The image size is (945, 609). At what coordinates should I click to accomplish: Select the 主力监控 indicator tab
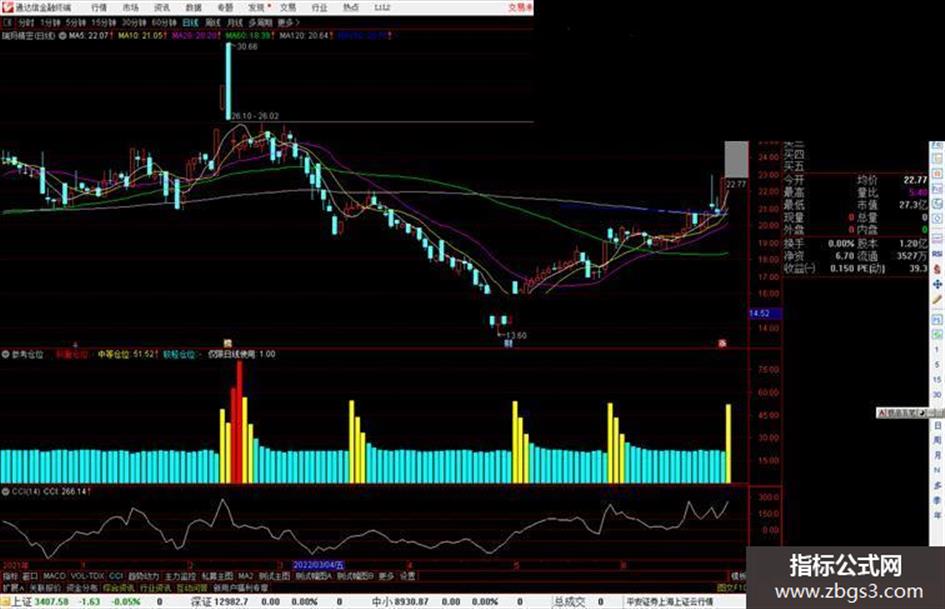[x=180, y=576]
